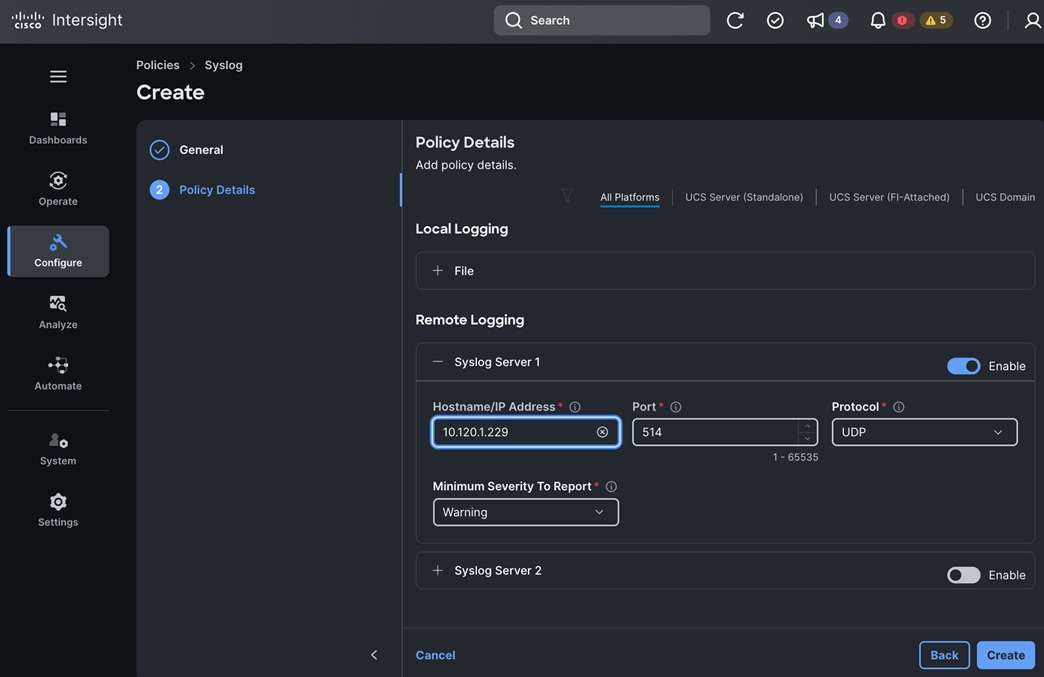Switch to UCS Server (FI-Attached) tab
The width and height of the screenshot is (1044, 677).
(x=889, y=197)
